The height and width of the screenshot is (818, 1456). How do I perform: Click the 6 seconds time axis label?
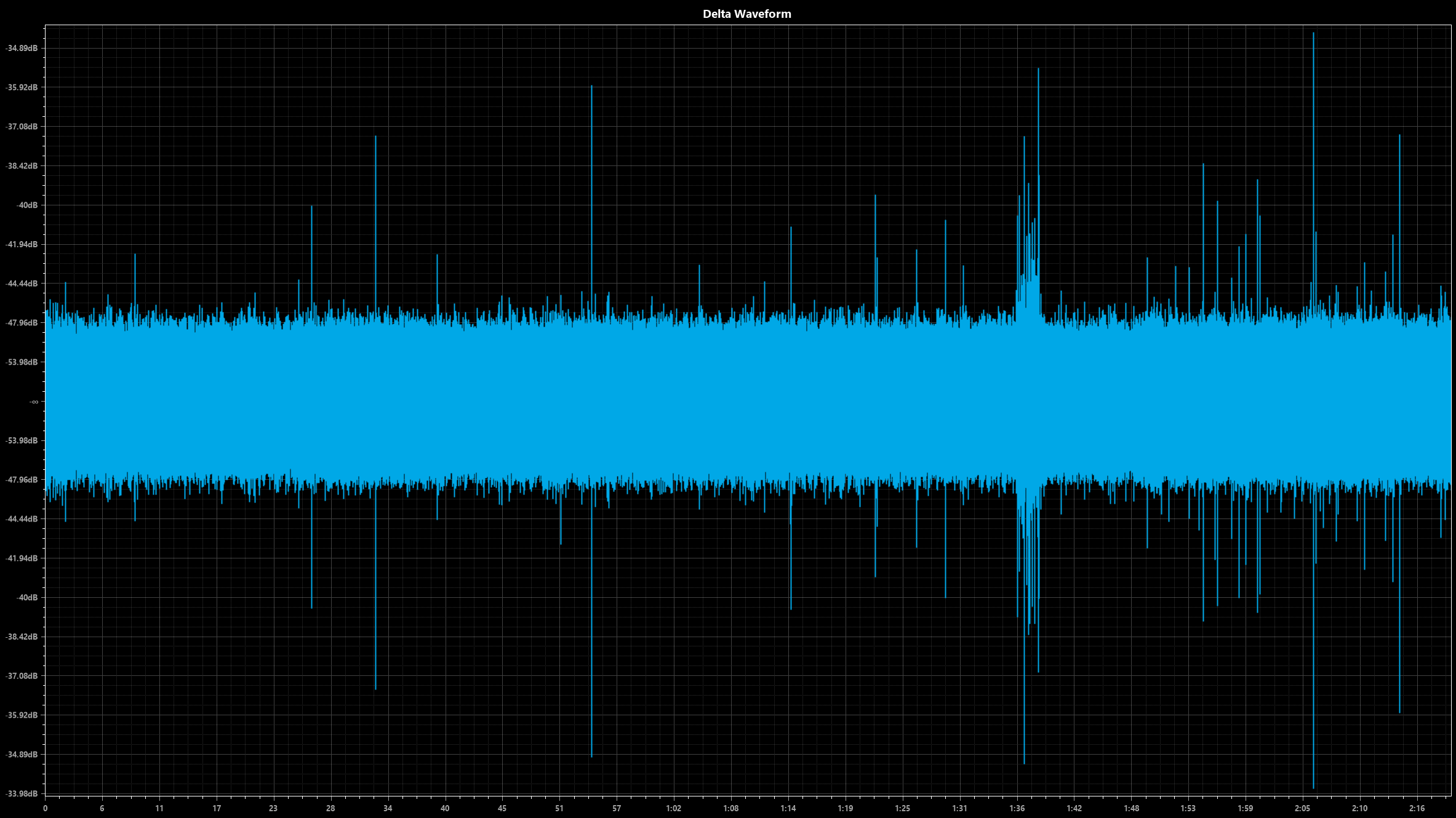[x=102, y=808]
